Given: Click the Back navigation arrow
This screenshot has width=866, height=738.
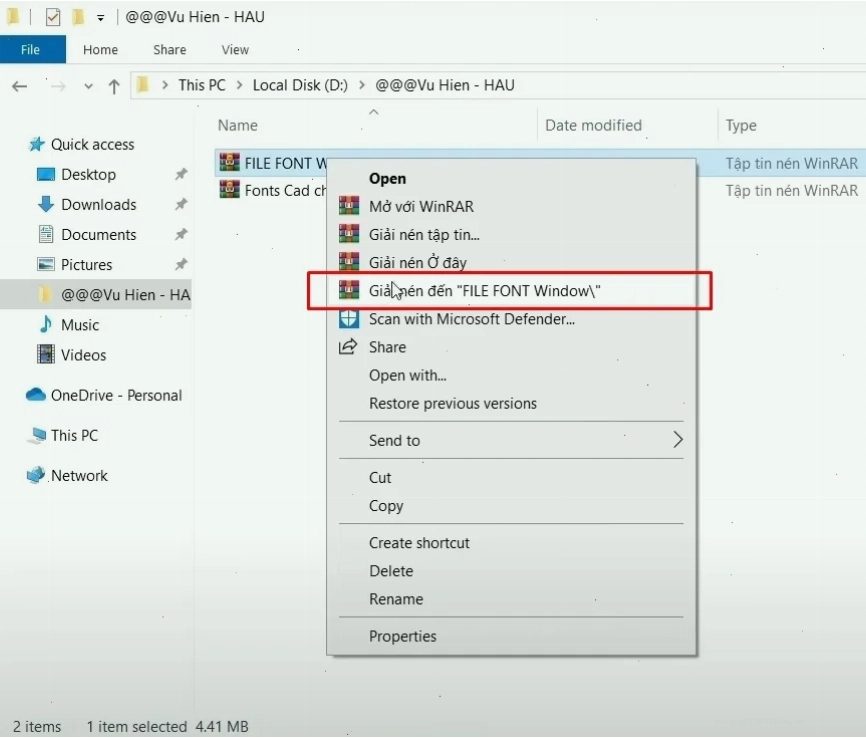Looking at the screenshot, I should 19,86.
